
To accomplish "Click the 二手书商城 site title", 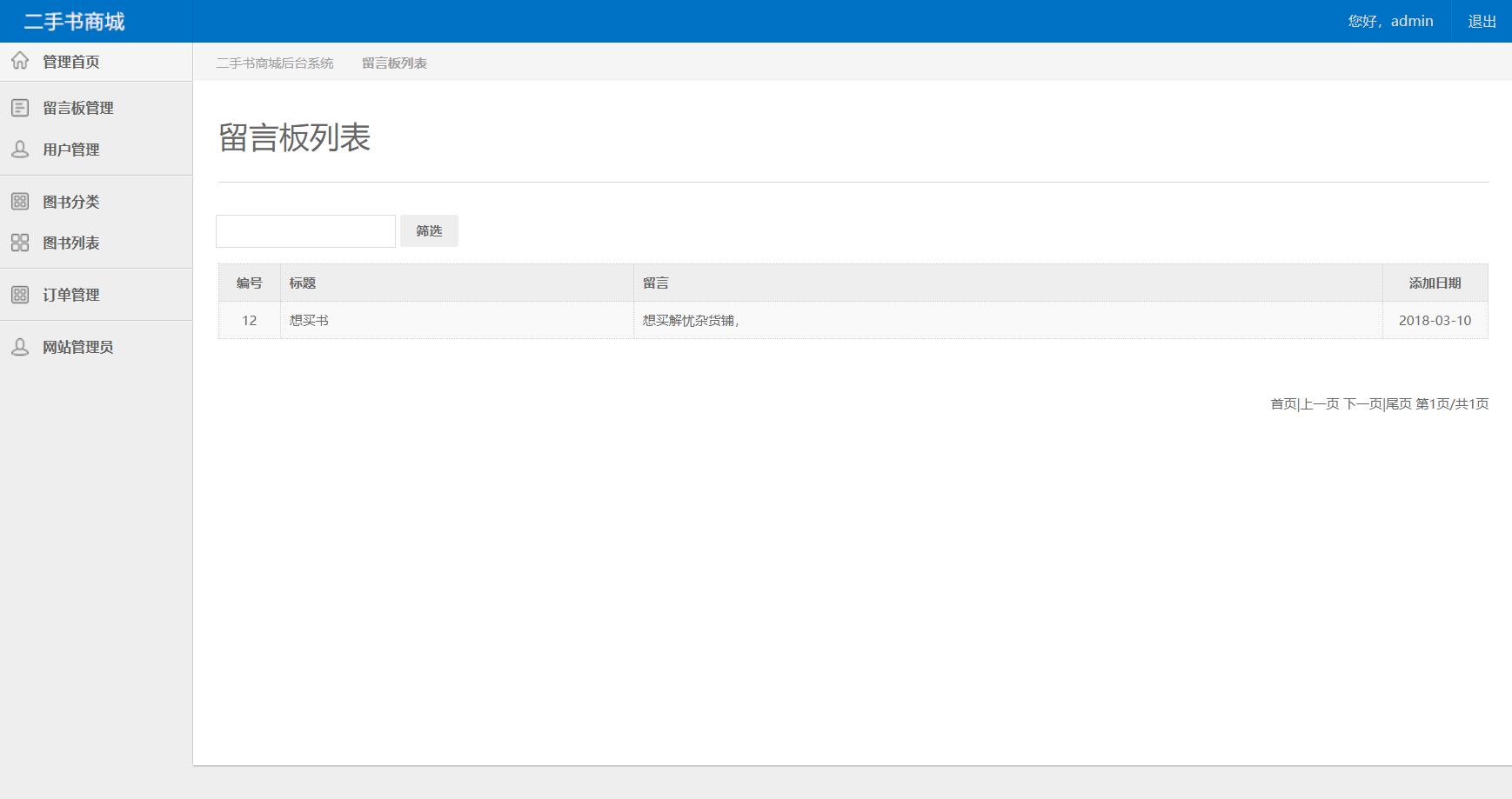I will 75,21.
